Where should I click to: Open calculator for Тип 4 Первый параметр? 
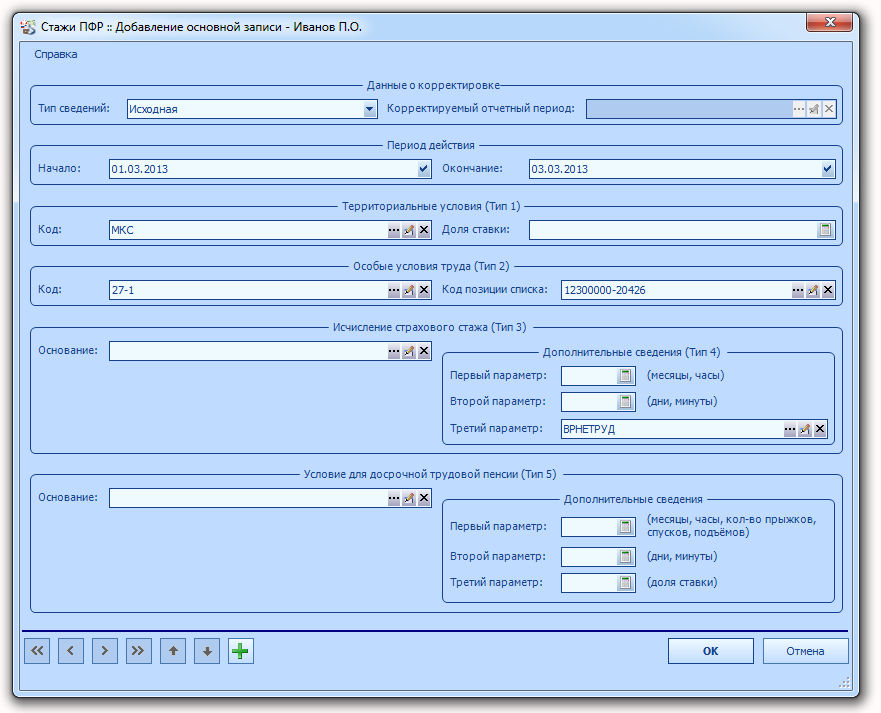coord(625,376)
